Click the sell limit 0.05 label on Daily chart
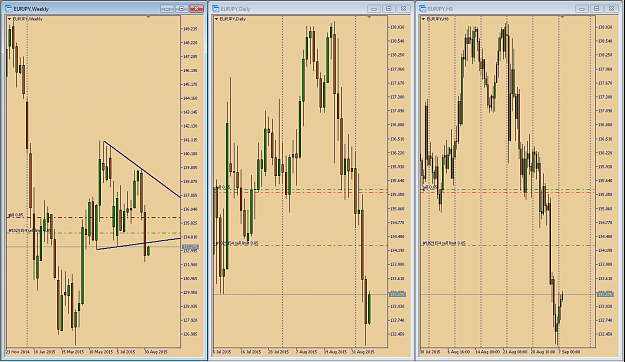 tap(238, 243)
